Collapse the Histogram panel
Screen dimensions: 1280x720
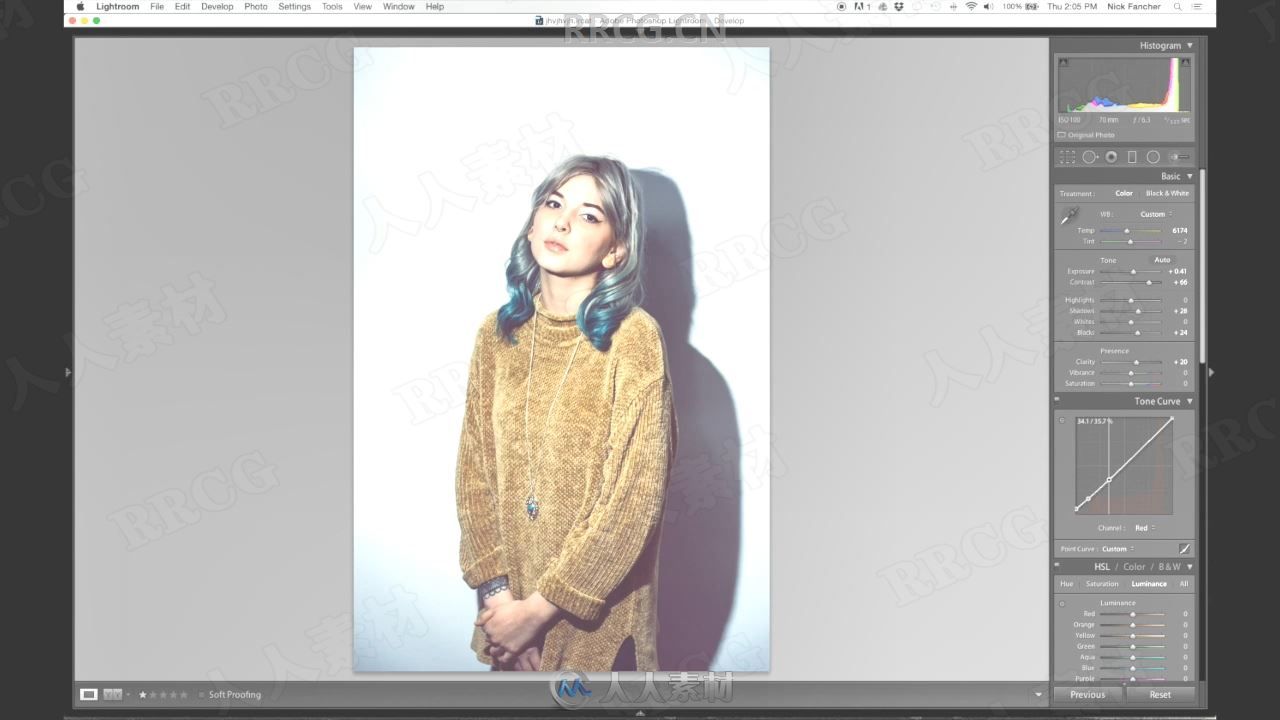pyautogui.click(x=1190, y=46)
